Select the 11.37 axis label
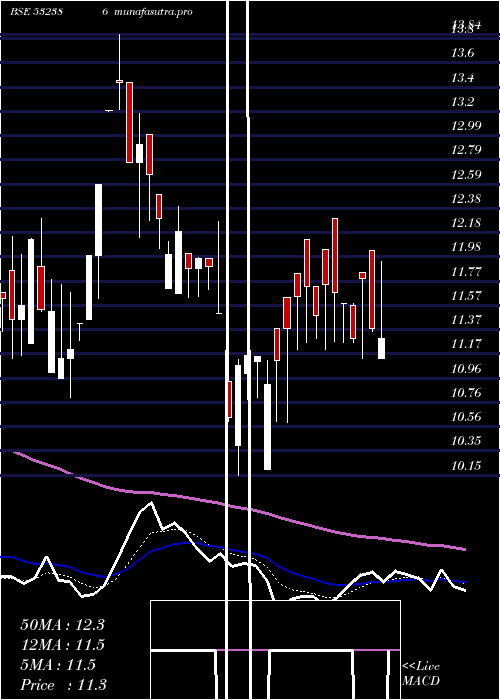This screenshot has width=500, height=700. (x=466, y=320)
